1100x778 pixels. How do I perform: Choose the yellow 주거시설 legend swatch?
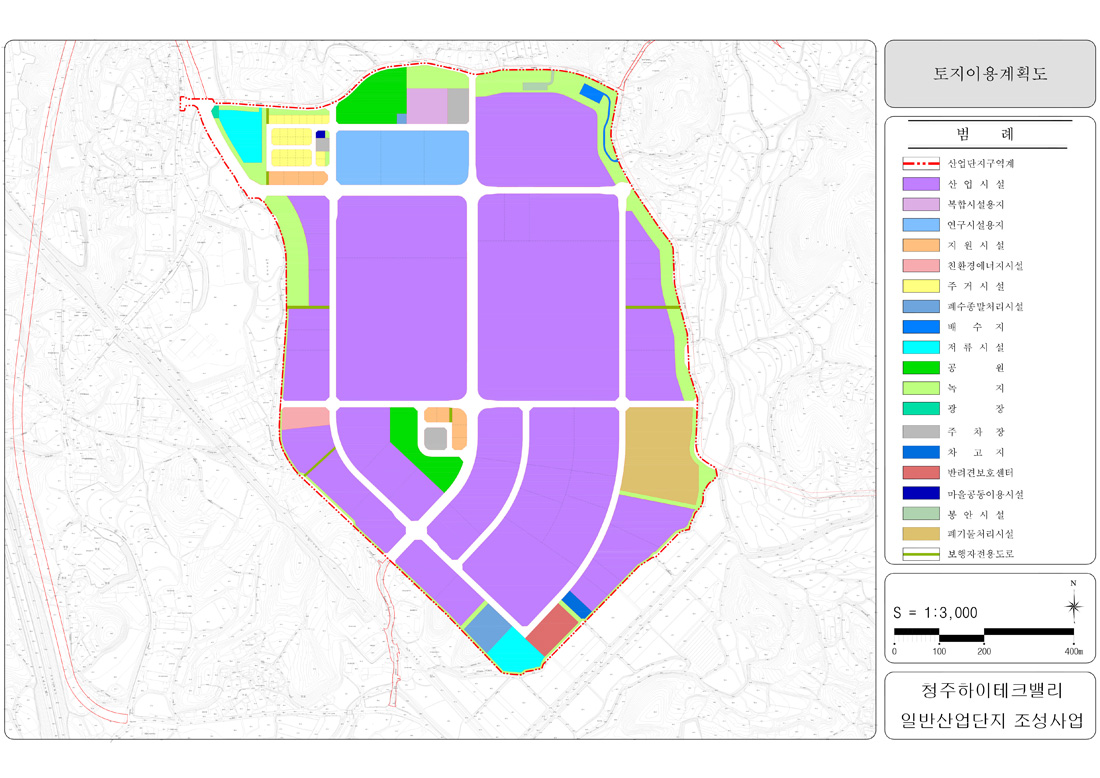click(920, 286)
